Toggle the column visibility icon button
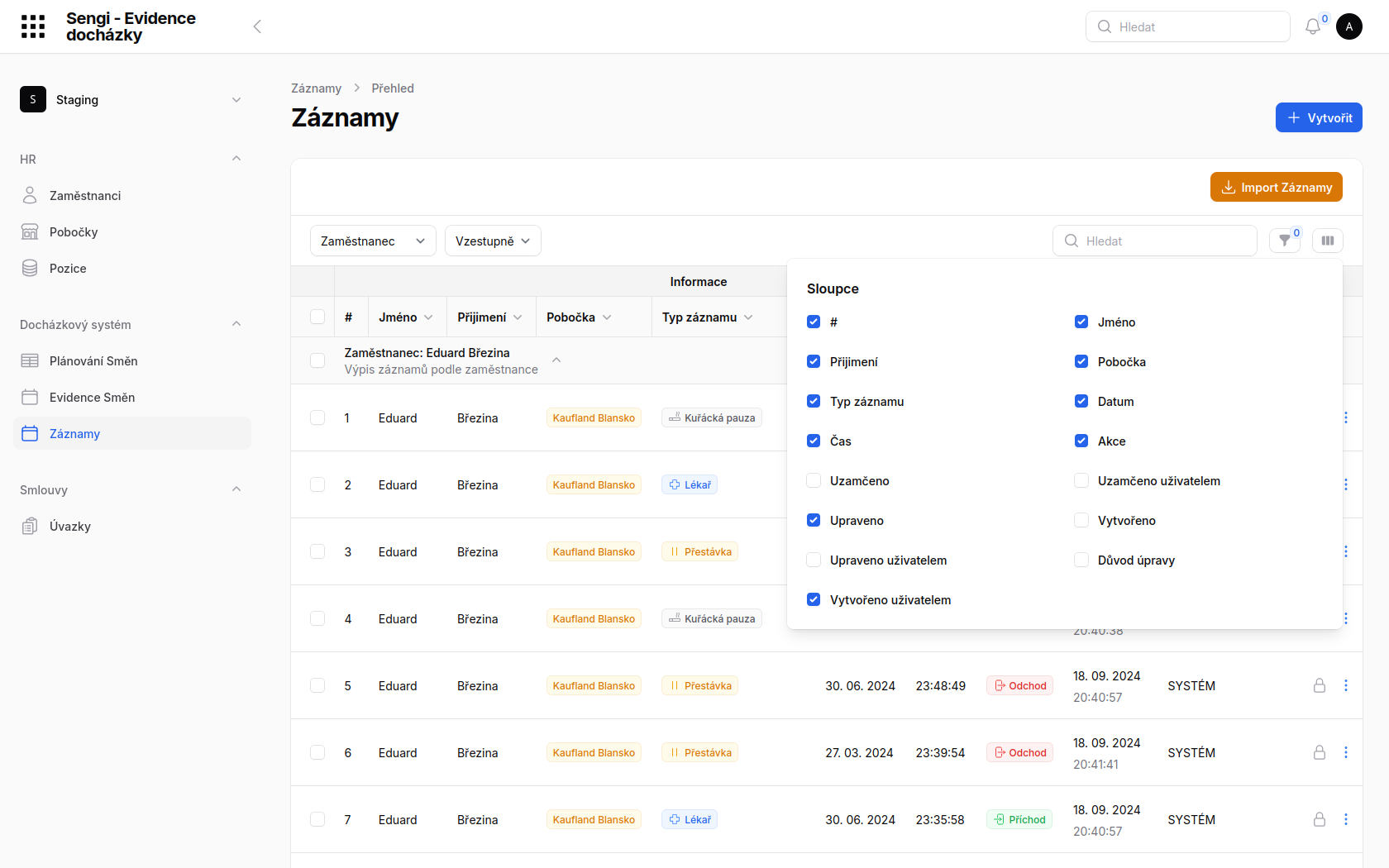 coord(1328,241)
